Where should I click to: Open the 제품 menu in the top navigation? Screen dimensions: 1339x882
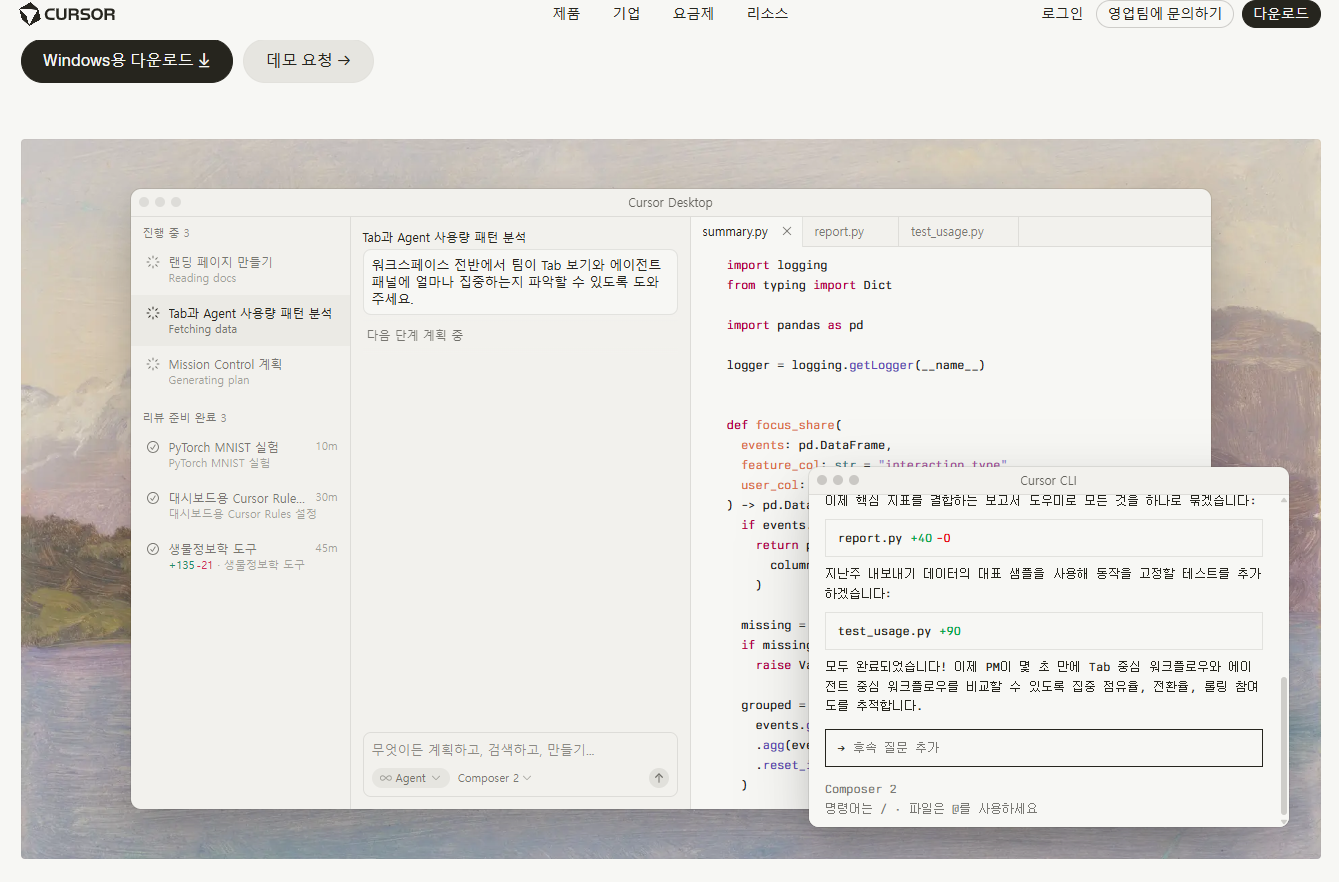566,14
